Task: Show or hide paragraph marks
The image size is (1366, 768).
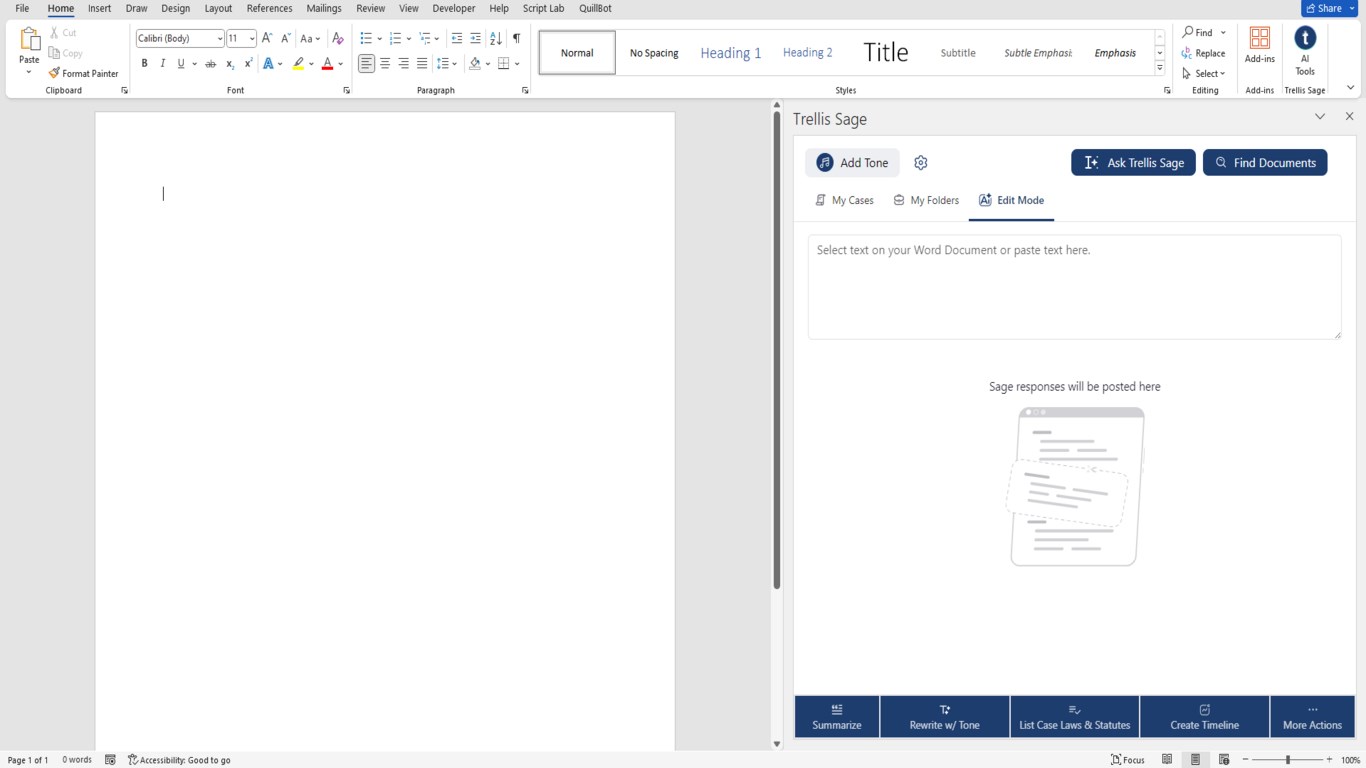Action: point(516,38)
